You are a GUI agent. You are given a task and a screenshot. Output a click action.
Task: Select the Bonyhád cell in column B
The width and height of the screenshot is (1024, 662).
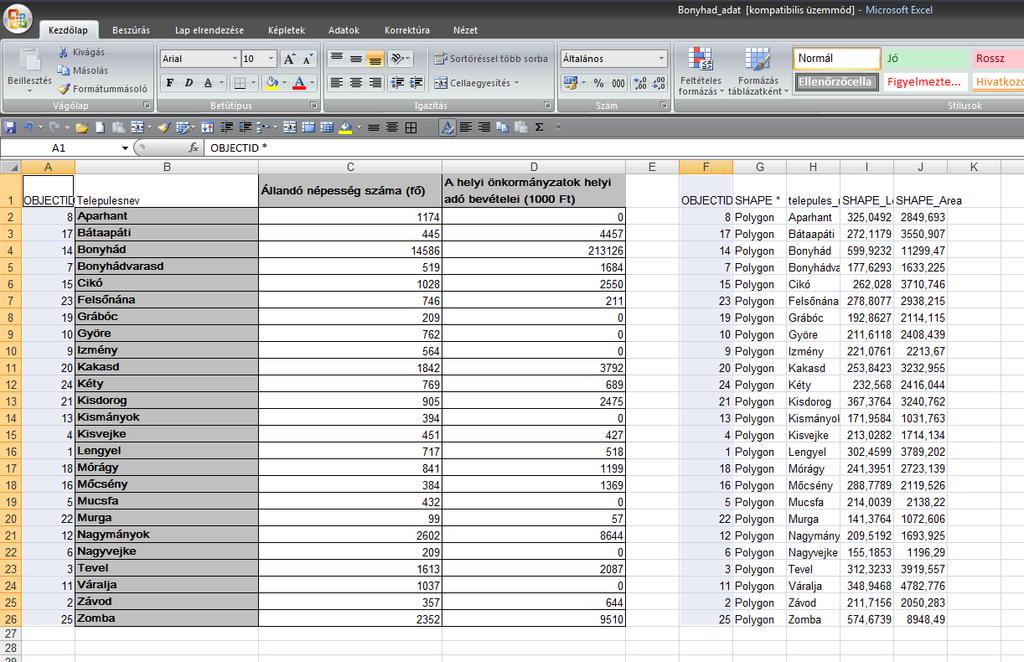167,250
